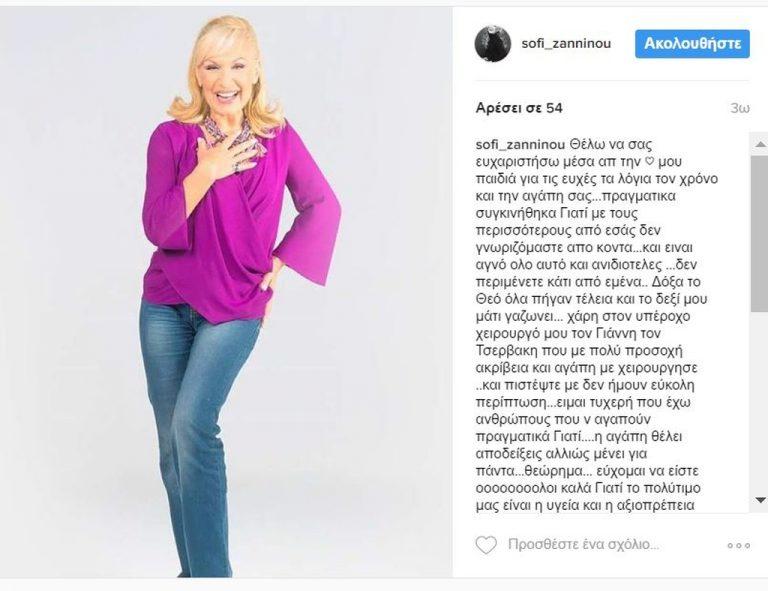
Task: Open sofi_zanninou's round profile avatar
Action: click(x=493, y=44)
